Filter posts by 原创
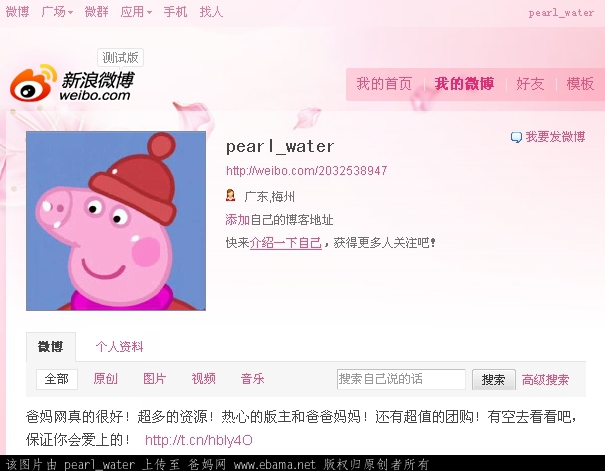Image resolution: width=605 pixels, height=471 pixels. tap(105, 379)
